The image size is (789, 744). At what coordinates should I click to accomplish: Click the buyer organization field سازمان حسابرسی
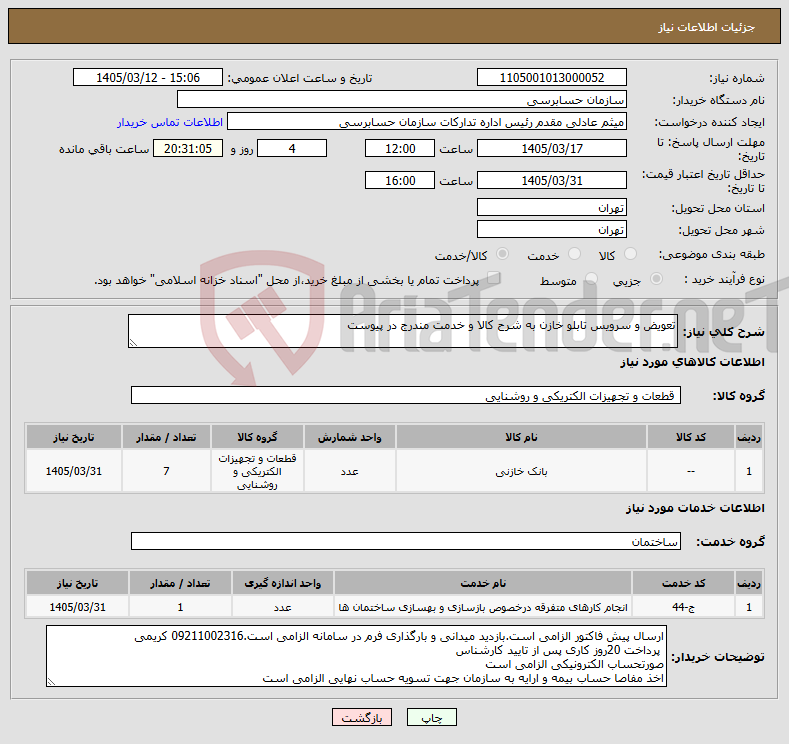(x=402, y=100)
